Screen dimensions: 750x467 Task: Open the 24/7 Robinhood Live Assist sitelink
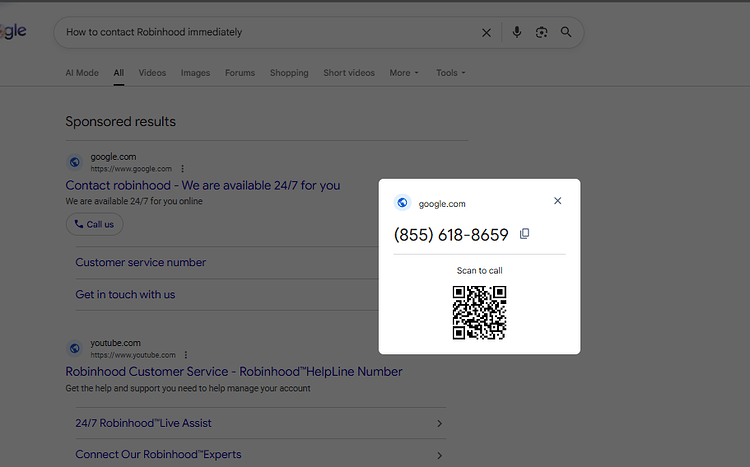143,423
